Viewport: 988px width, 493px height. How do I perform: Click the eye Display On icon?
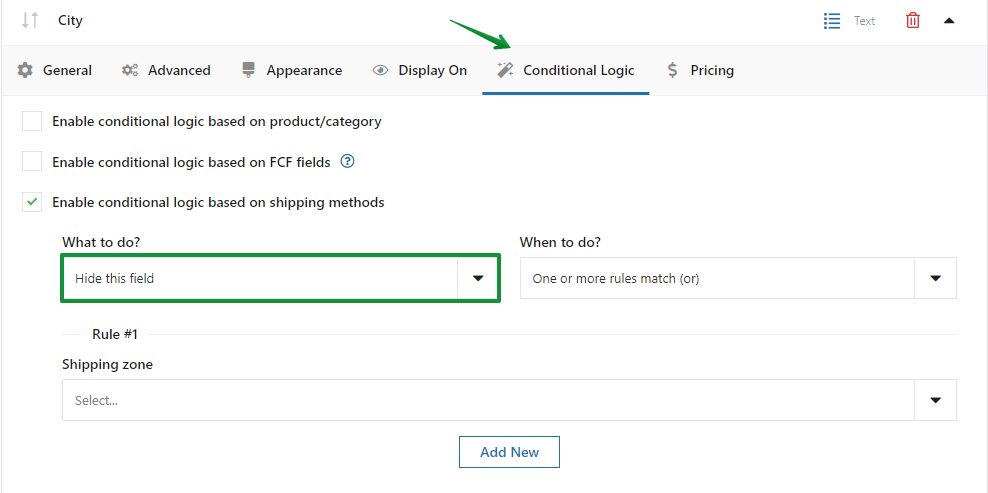(380, 70)
